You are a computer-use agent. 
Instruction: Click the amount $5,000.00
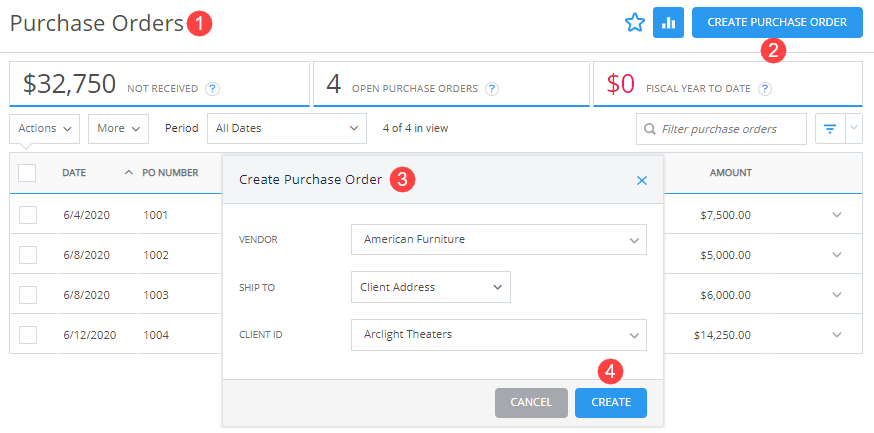(x=725, y=255)
